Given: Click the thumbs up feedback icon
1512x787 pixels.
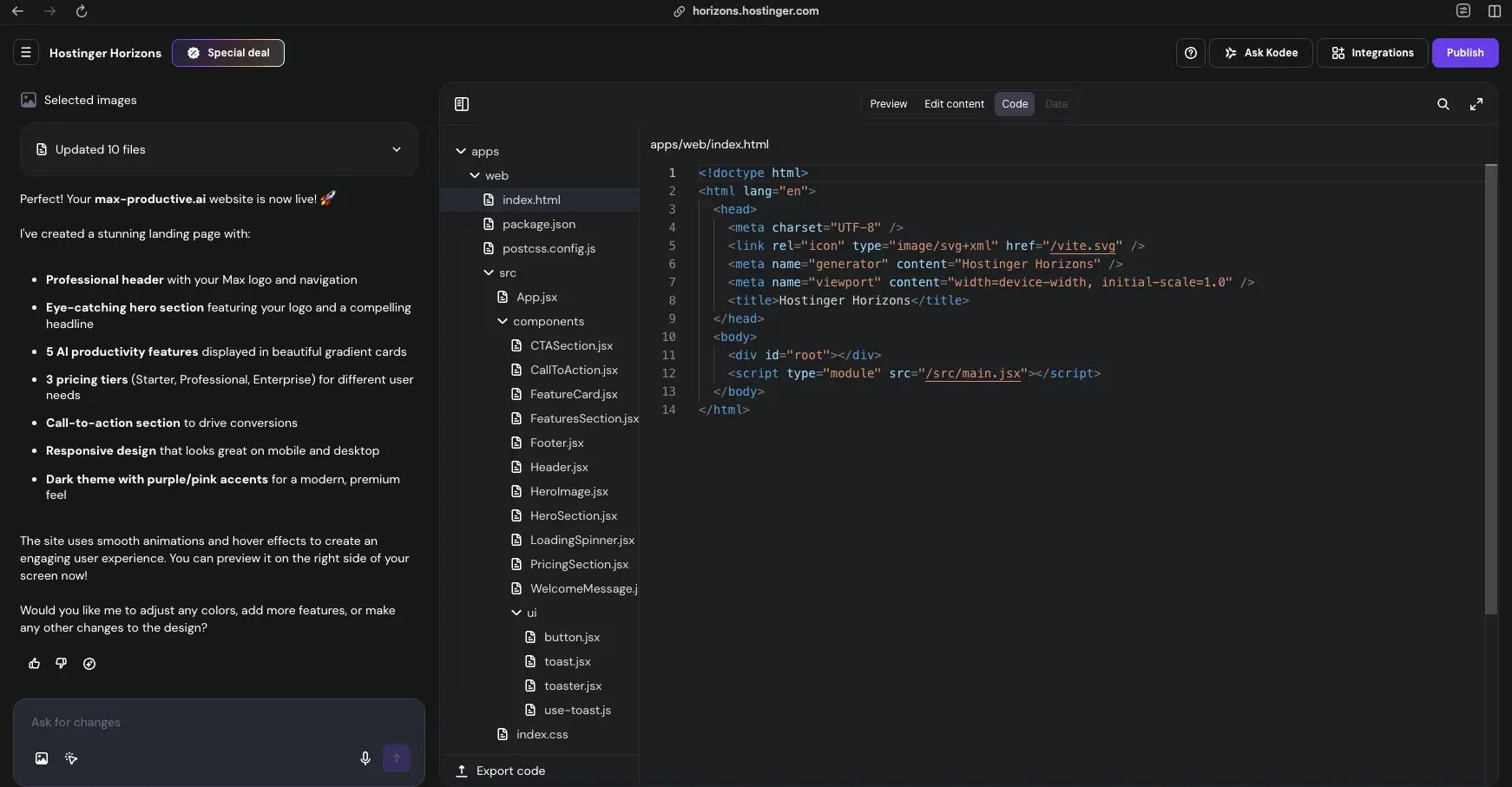Looking at the screenshot, I should [34, 664].
